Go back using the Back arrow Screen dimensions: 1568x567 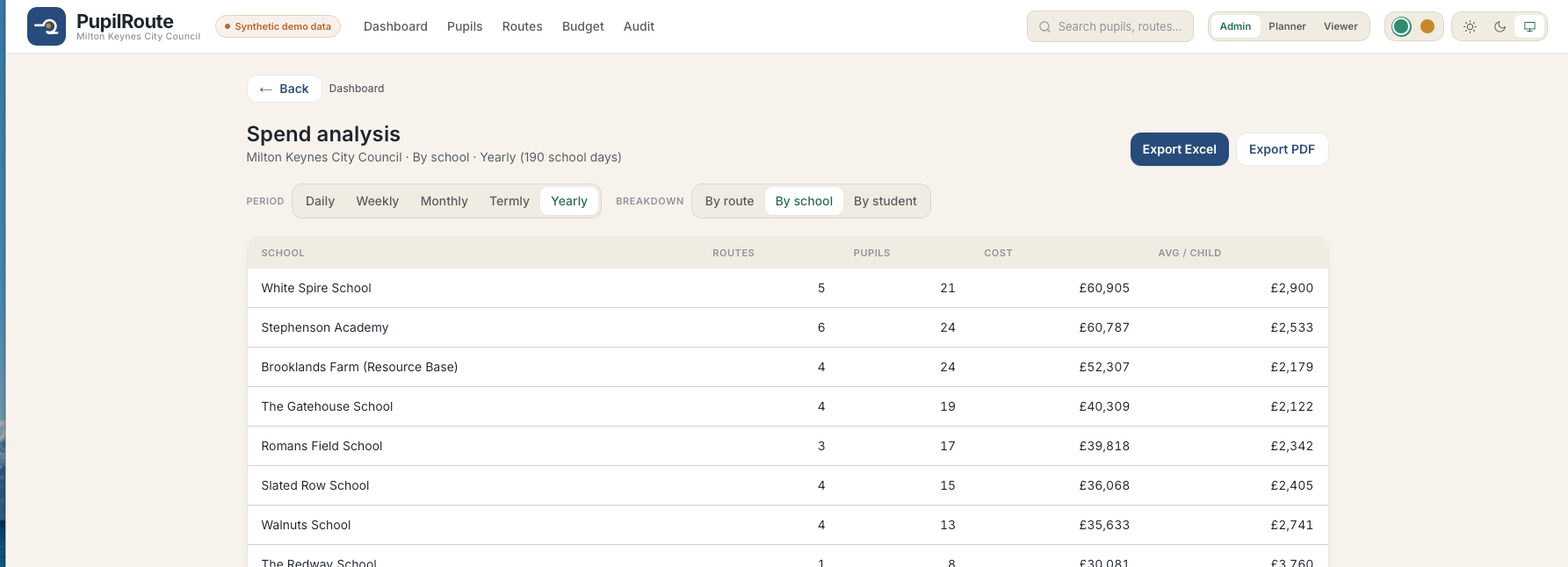(284, 89)
